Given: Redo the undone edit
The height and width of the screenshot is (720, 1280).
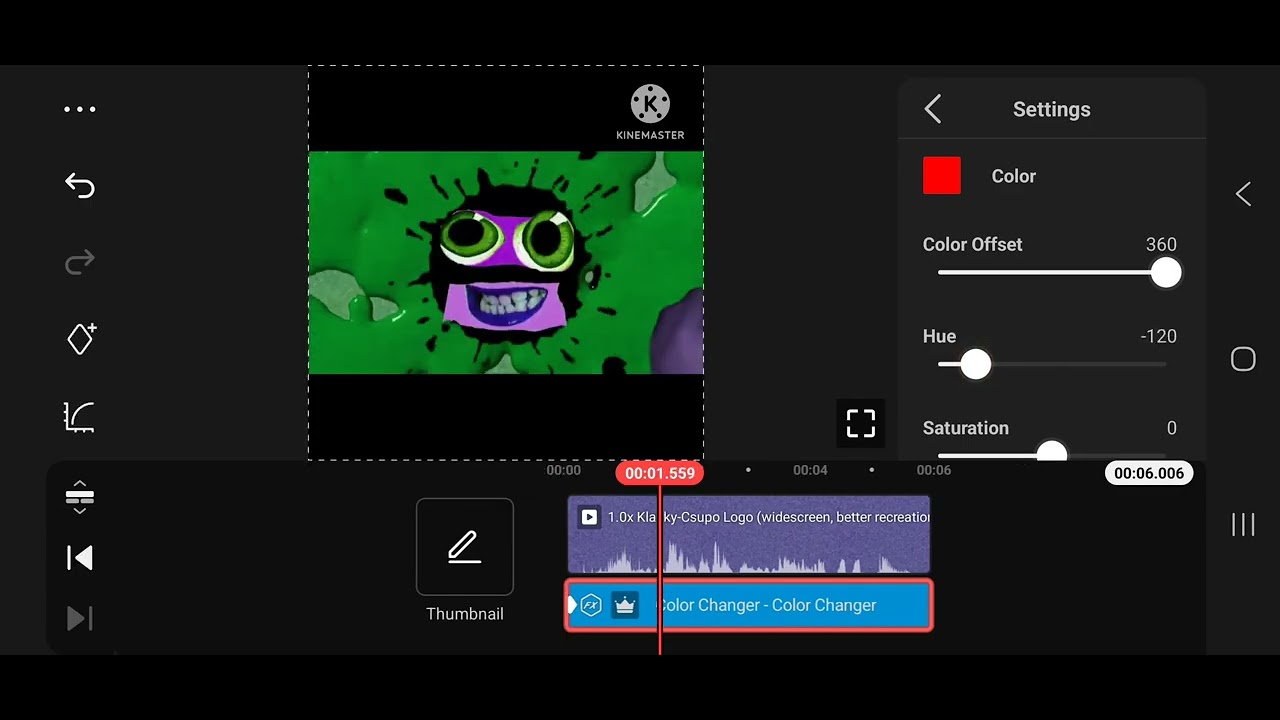Looking at the screenshot, I should [80, 262].
